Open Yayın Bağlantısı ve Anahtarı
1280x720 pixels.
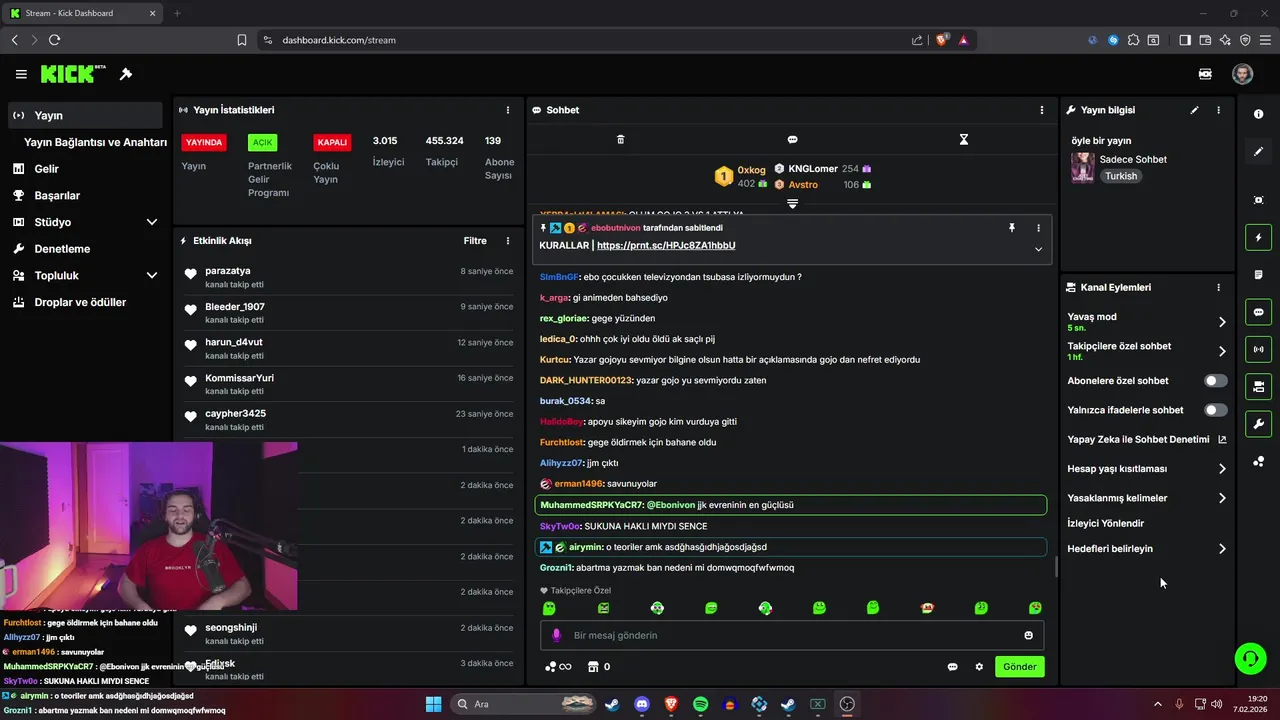coord(95,142)
